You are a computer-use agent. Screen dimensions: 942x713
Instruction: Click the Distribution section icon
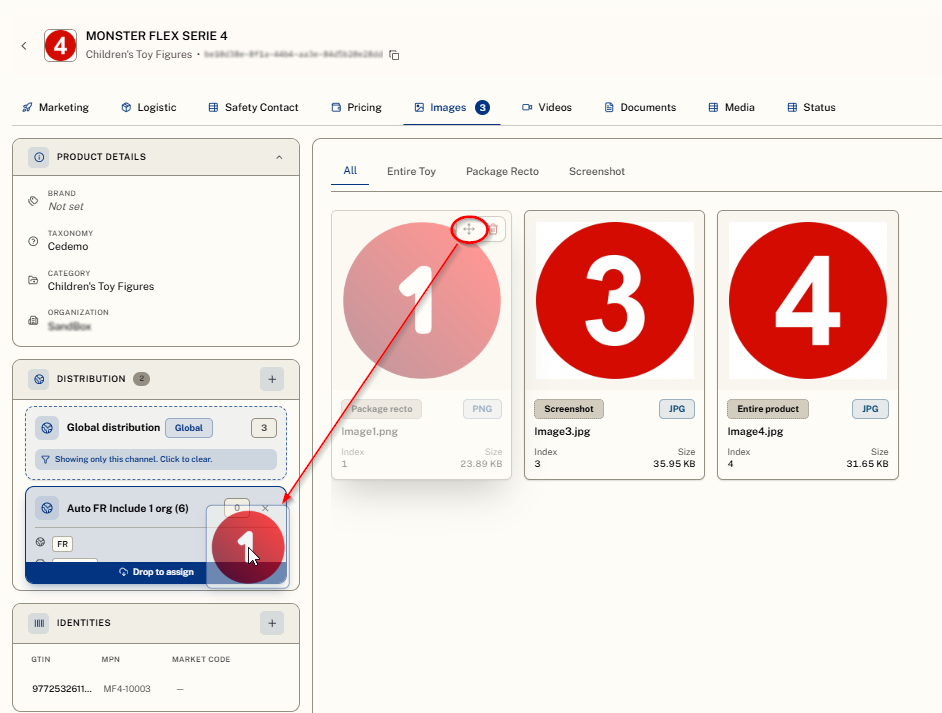click(39, 379)
